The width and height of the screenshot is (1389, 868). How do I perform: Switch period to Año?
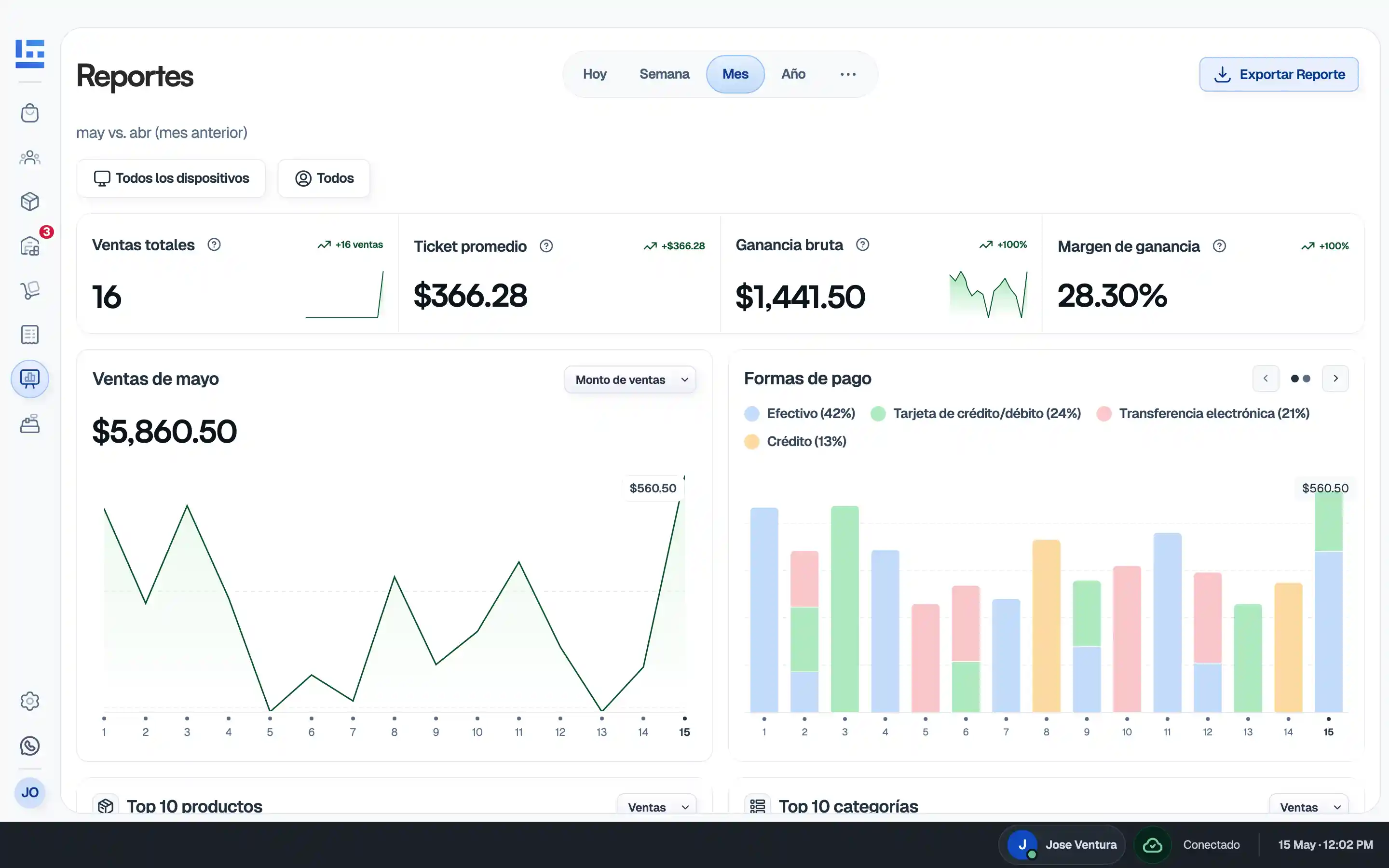793,74
